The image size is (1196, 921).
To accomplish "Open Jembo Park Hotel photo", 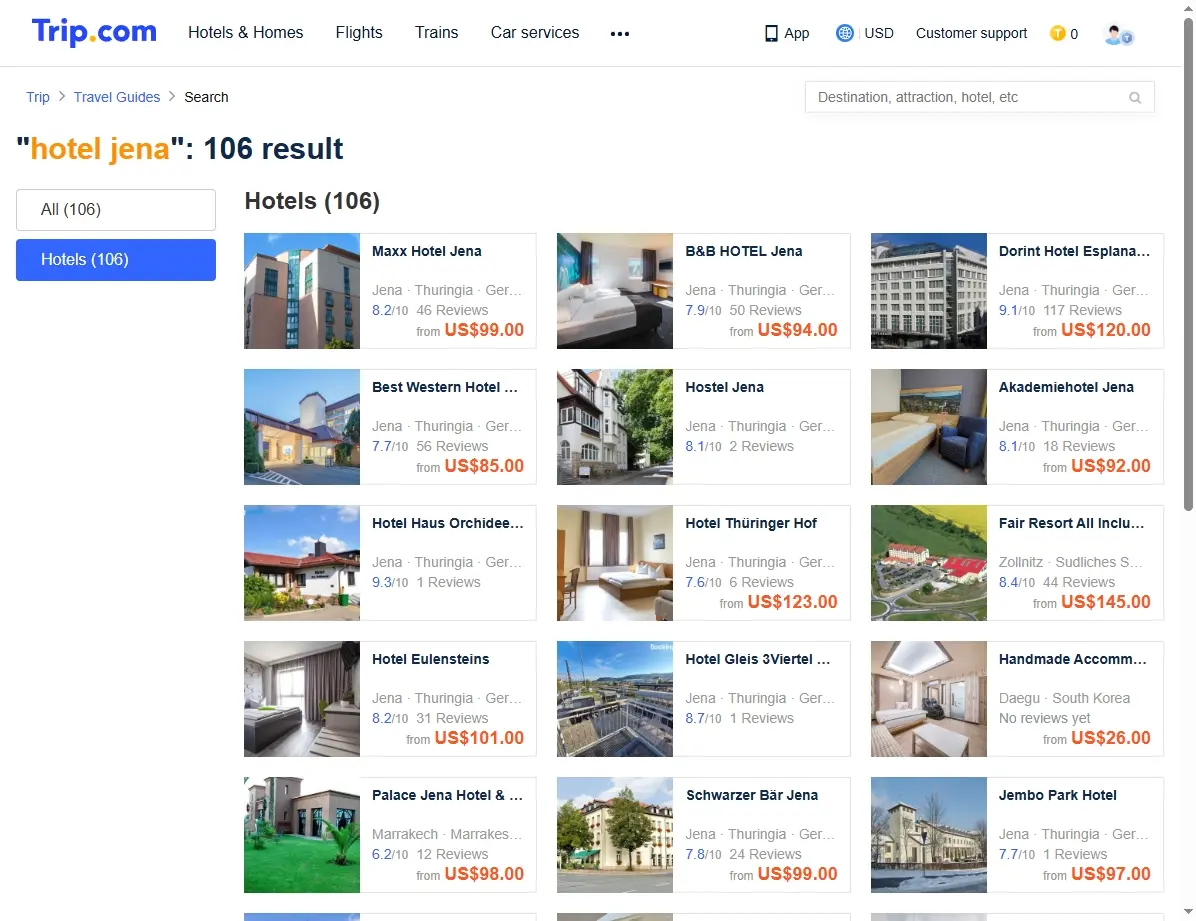I will [929, 835].
